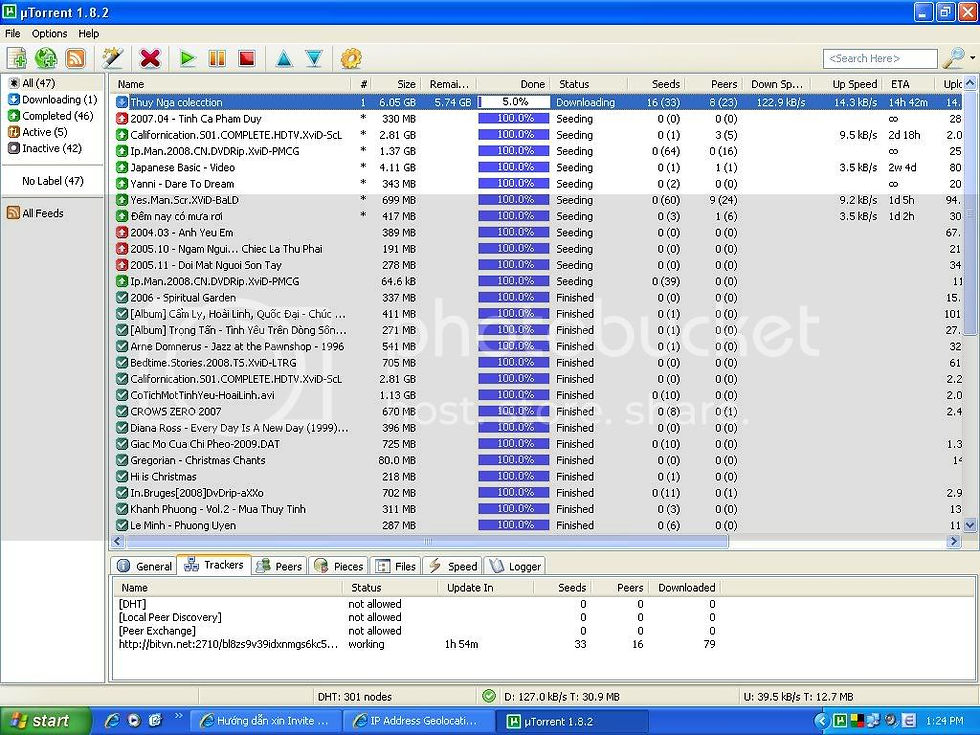Stop the torrent with the red stop icon
Image resolution: width=980 pixels, height=735 pixels.
pyautogui.click(x=247, y=58)
